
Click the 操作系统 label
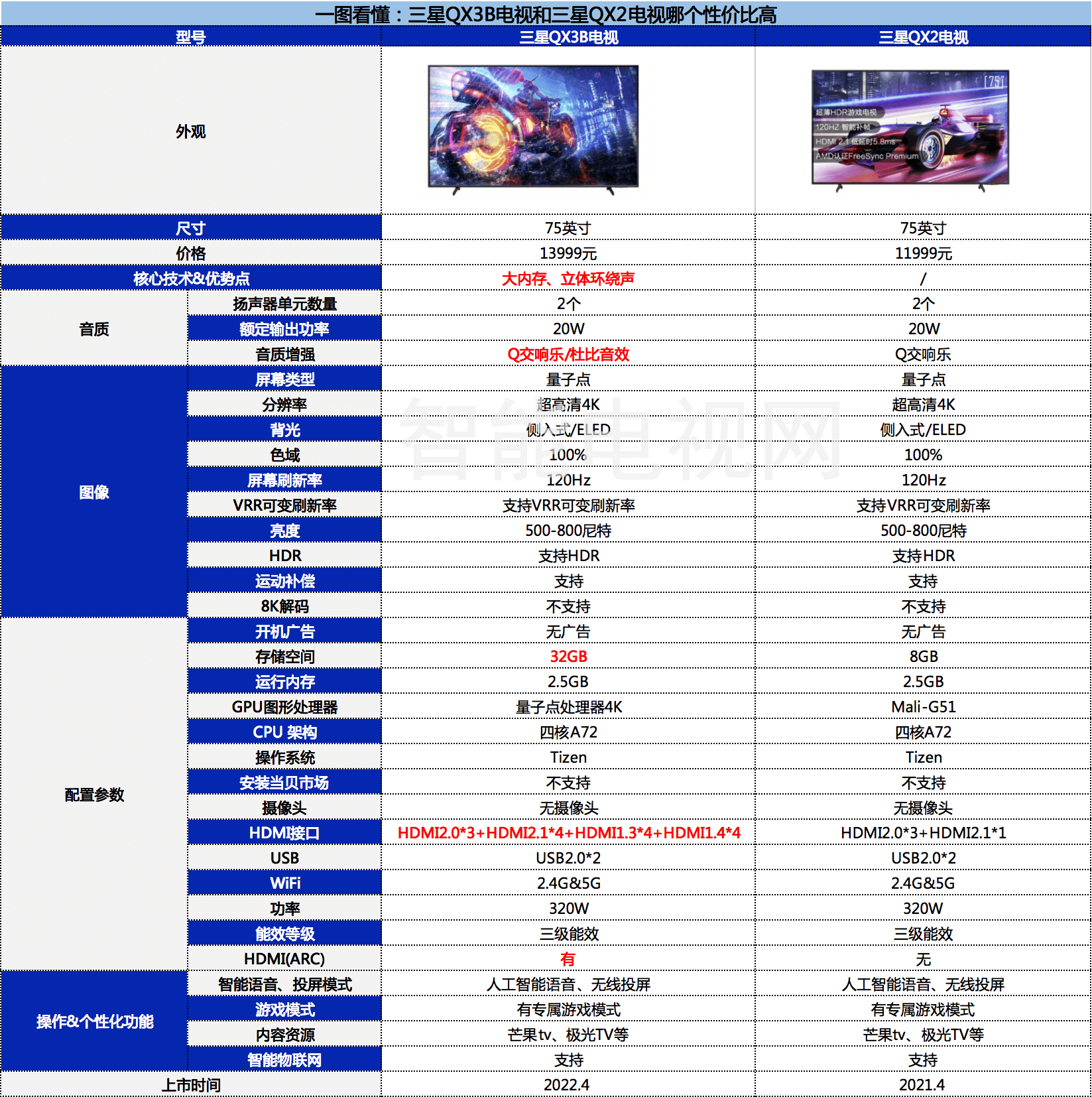point(284,757)
